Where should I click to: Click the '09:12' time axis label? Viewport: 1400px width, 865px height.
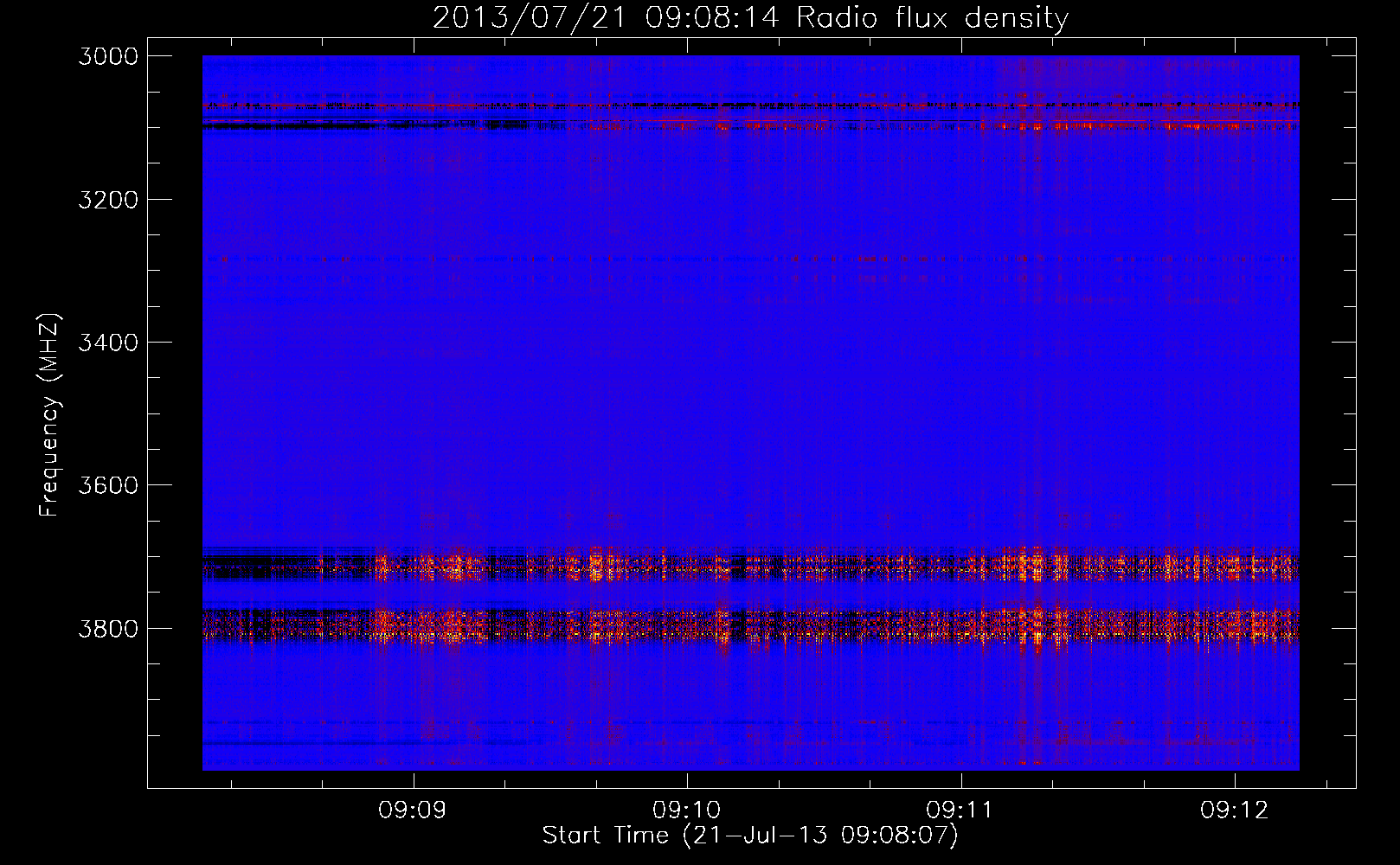(x=1234, y=810)
